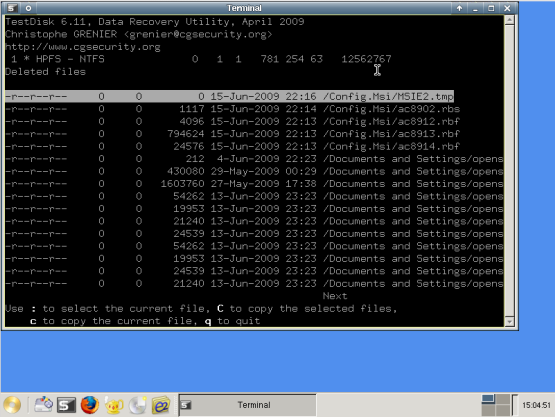This screenshot has height=417, width=555.
Task: Click the clock in the system tray
Action: pos(536,405)
